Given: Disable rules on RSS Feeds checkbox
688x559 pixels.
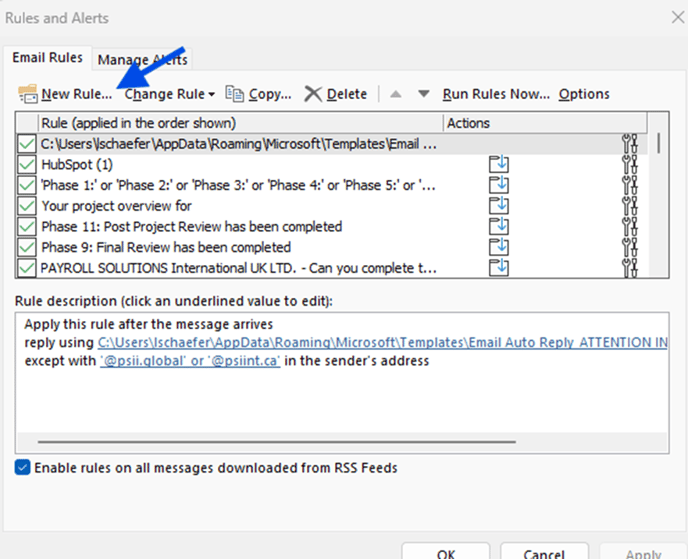Looking at the screenshot, I should pos(23,467).
